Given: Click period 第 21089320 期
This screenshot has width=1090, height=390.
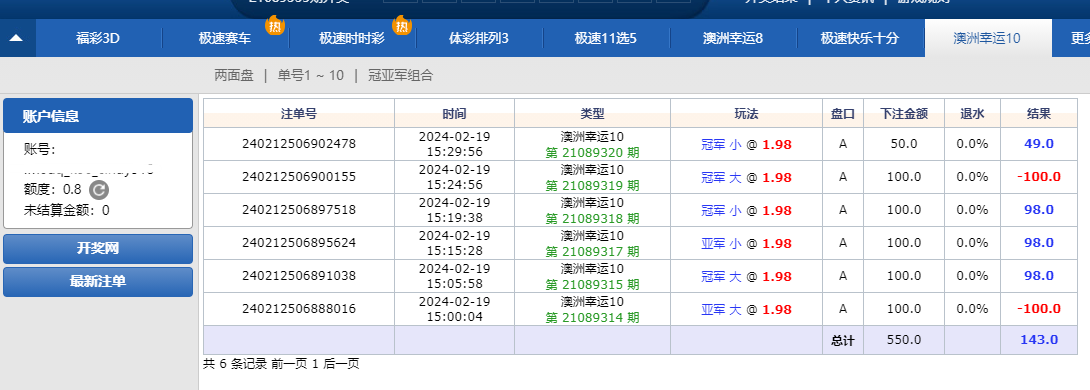Looking at the screenshot, I should [x=592, y=152].
